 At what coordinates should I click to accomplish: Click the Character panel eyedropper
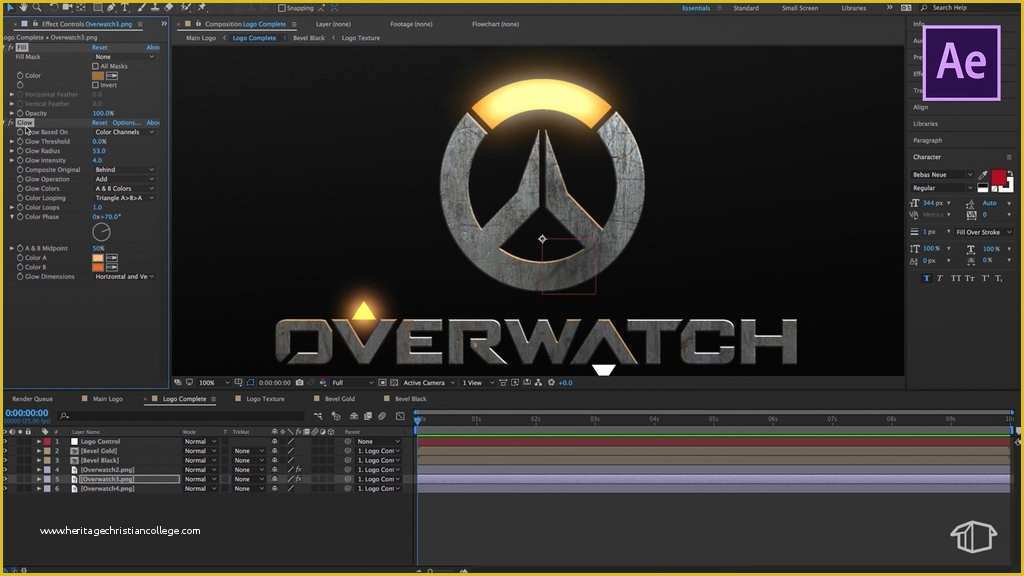coord(983,174)
